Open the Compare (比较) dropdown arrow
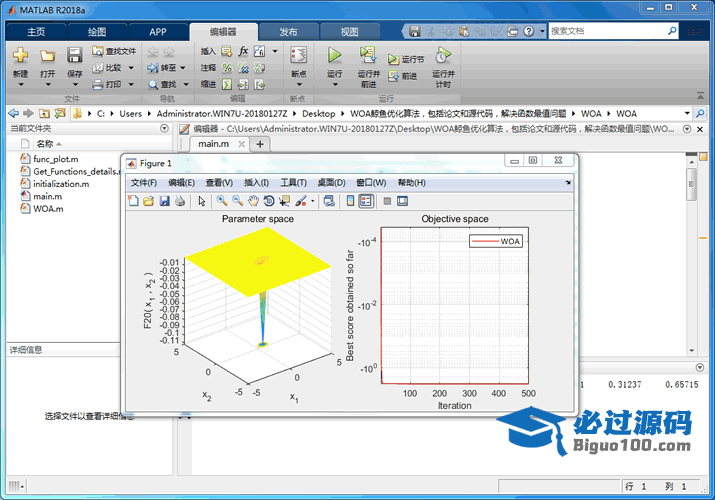Viewport: 715px width, 500px height. click(x=131, y=68)
